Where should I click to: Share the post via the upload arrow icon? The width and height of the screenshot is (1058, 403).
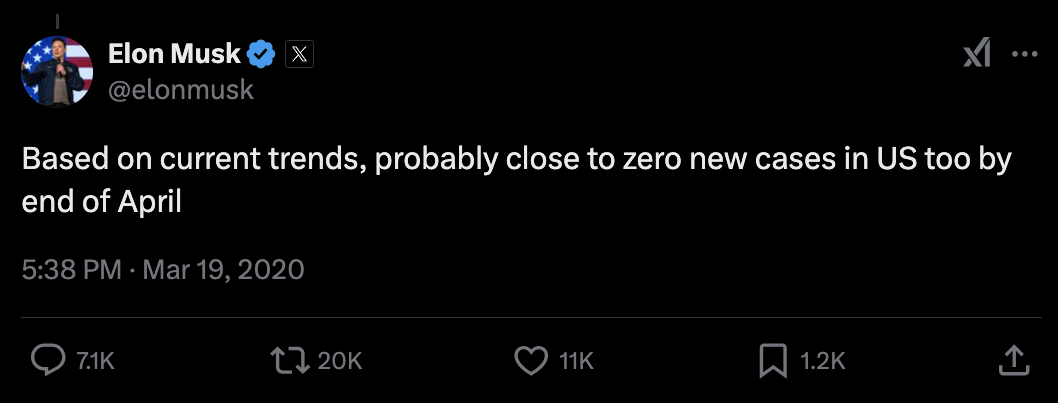(1012, 361)
